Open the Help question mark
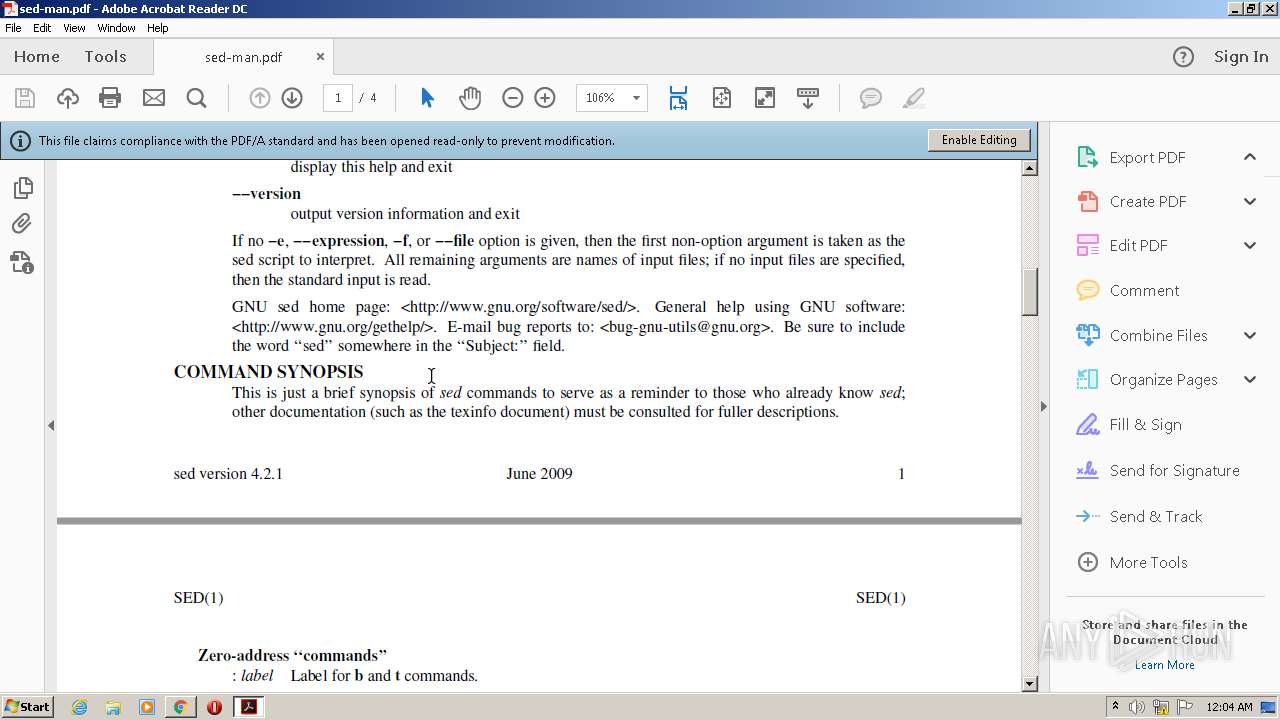1280x720 pixels. tap(1183, 57)
